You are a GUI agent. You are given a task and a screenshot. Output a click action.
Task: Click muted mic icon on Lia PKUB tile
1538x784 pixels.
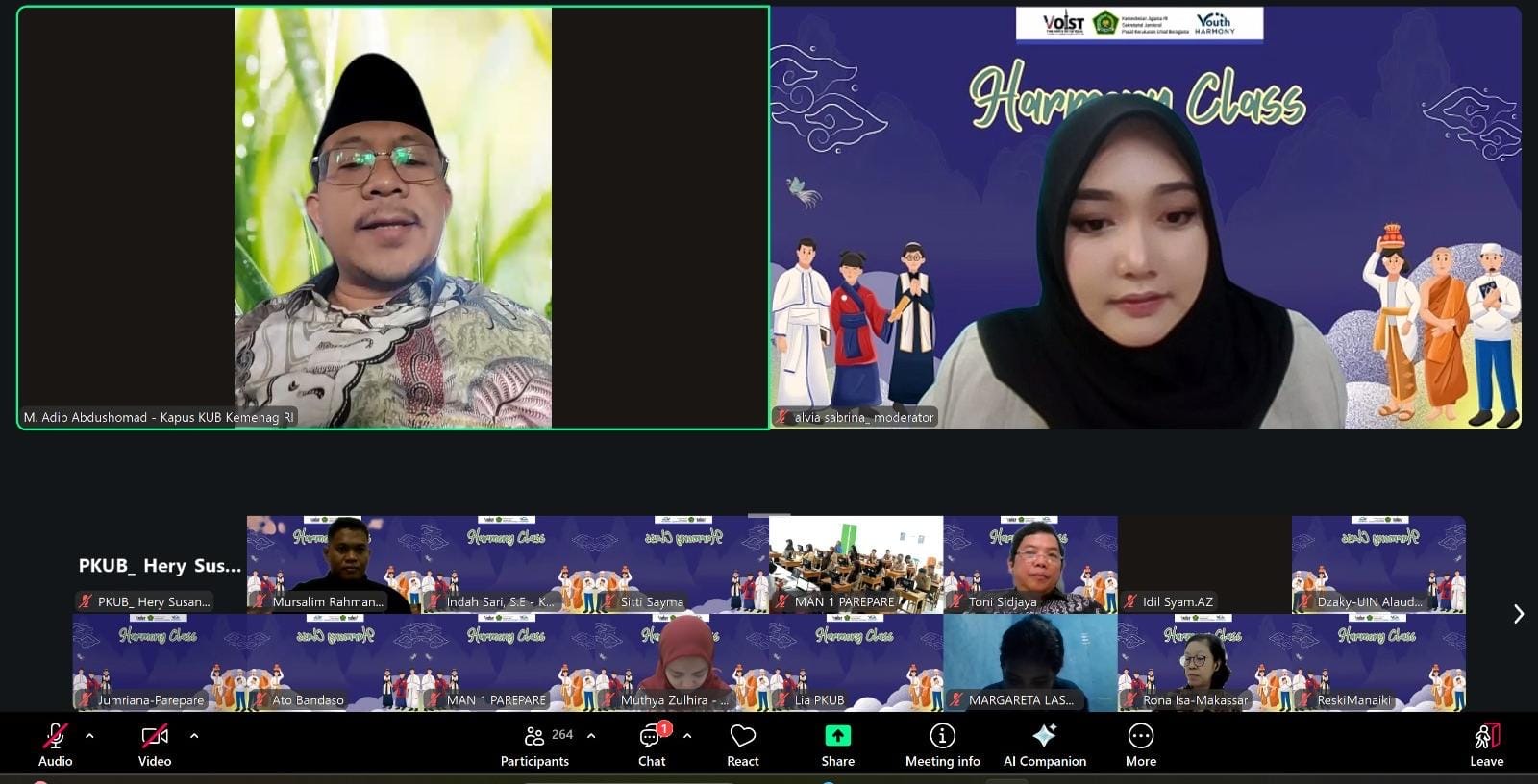[782, 700]
